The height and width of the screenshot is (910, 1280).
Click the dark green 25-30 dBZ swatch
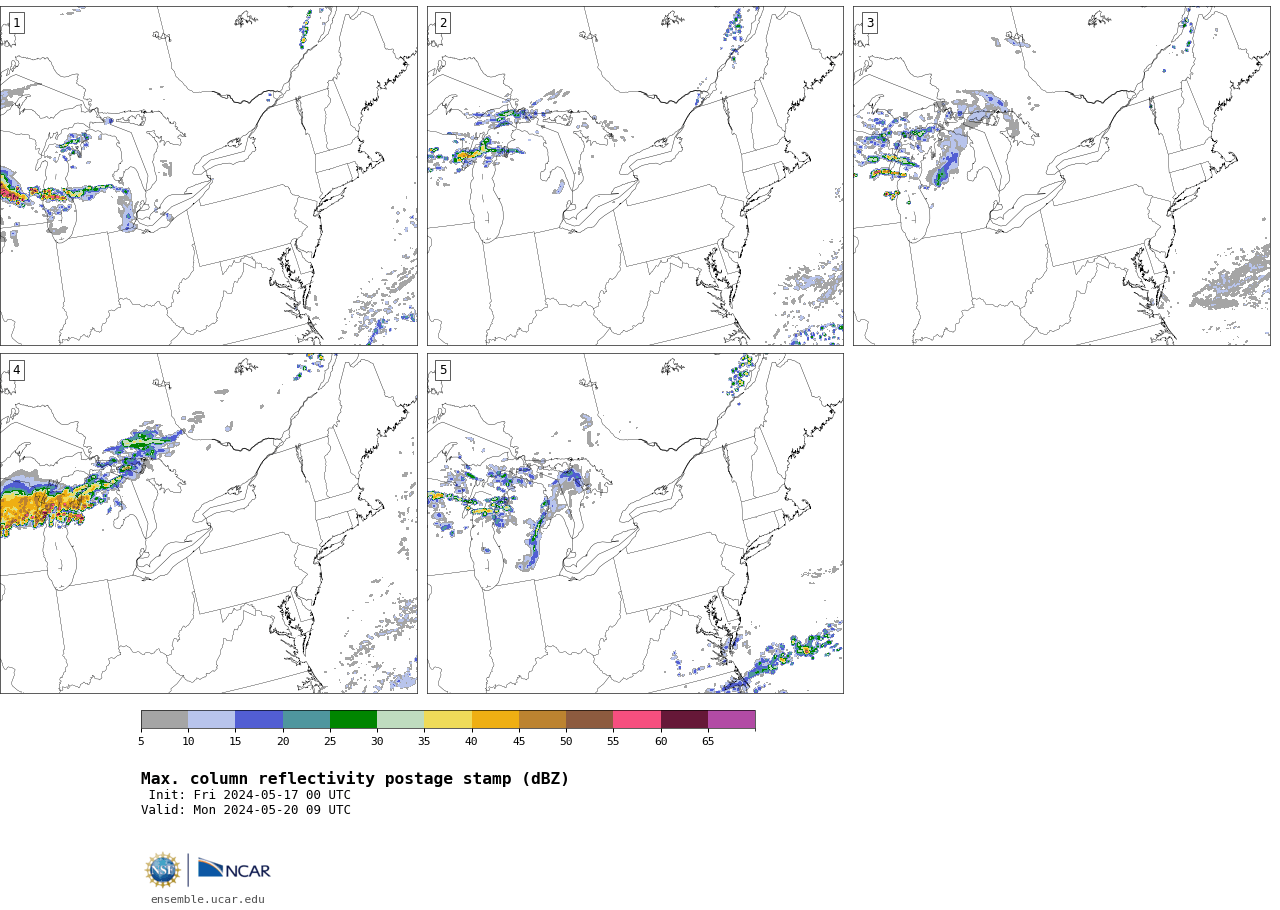(353, 720)
